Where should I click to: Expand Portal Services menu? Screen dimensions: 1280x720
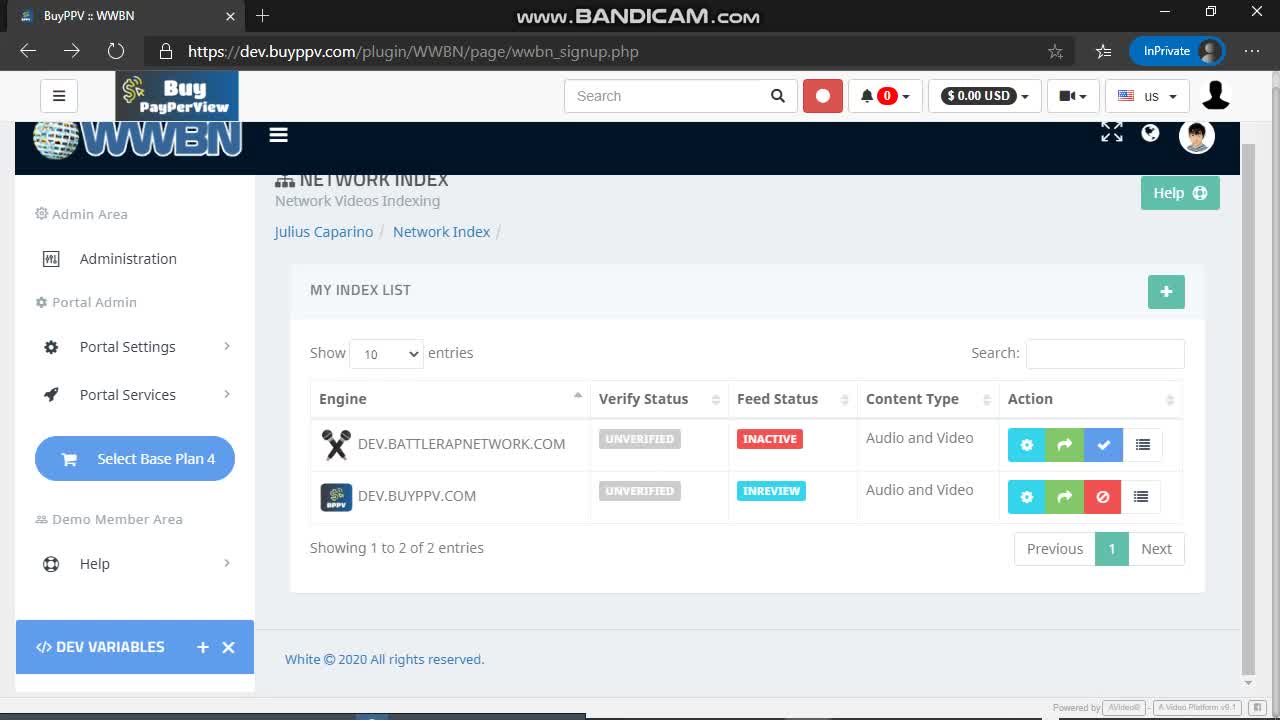(x=135, y=395)
